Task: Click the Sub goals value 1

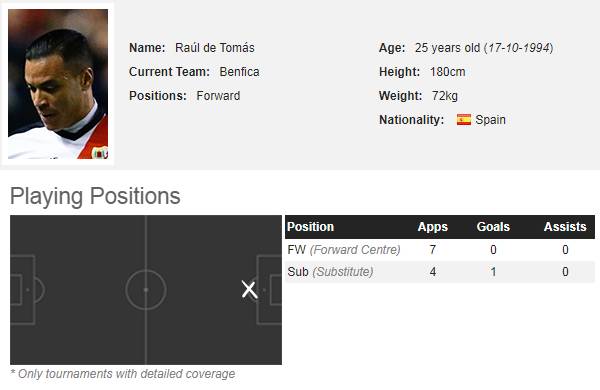Action: pos(493,272)
